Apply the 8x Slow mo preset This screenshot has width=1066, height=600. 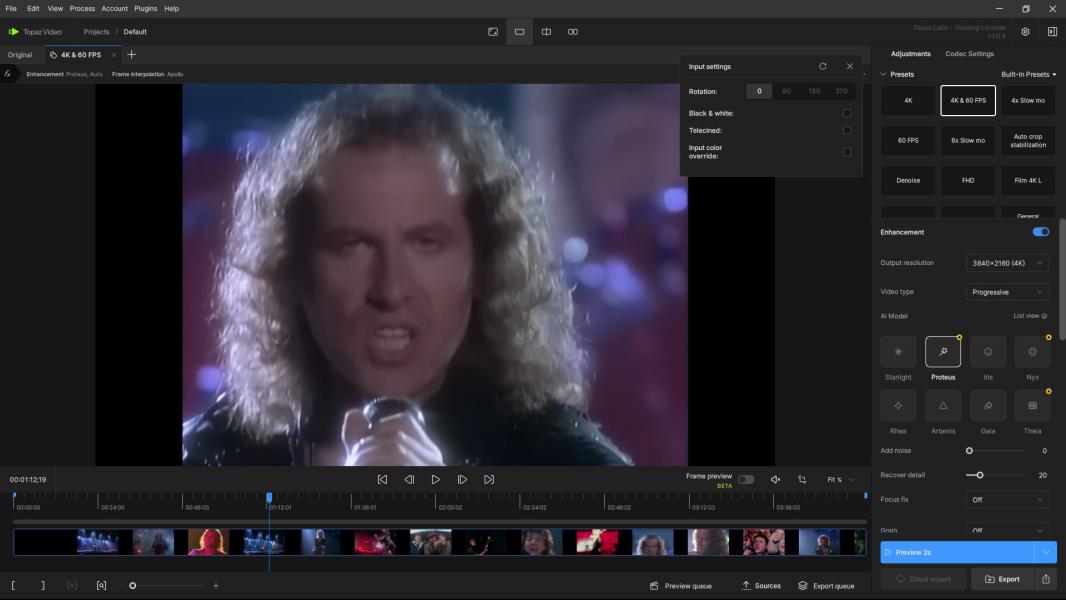[x=968, y=141]
